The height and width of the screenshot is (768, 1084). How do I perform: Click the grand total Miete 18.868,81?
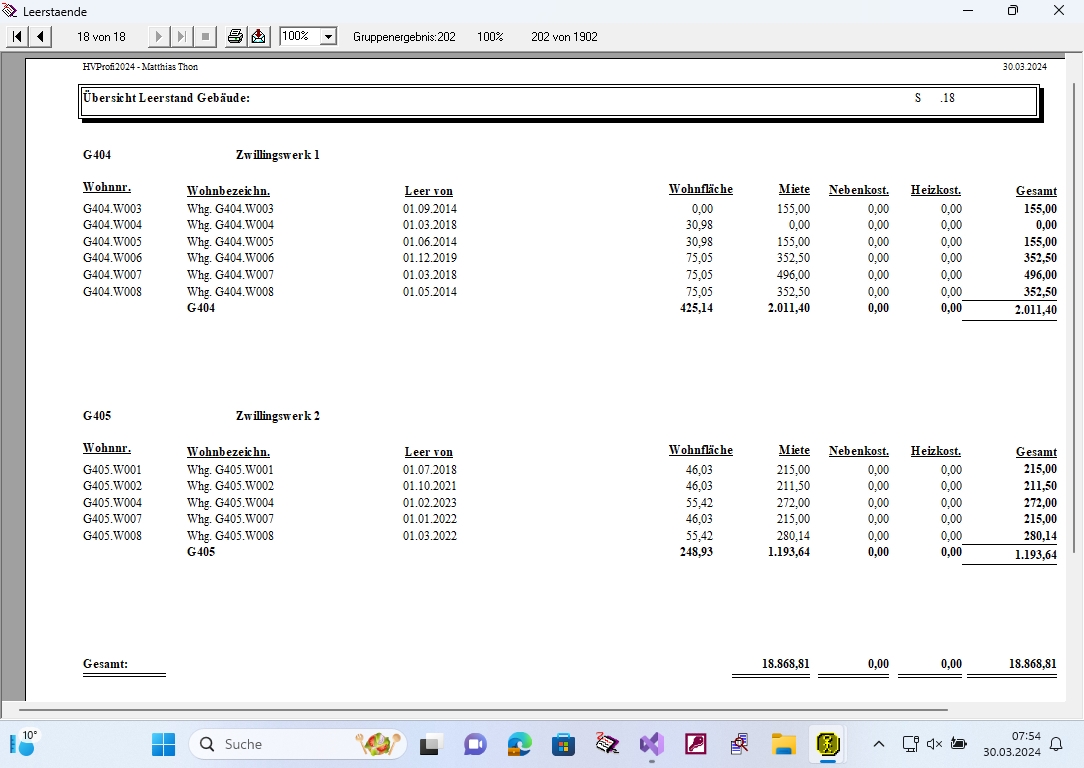tap(785, 664)
